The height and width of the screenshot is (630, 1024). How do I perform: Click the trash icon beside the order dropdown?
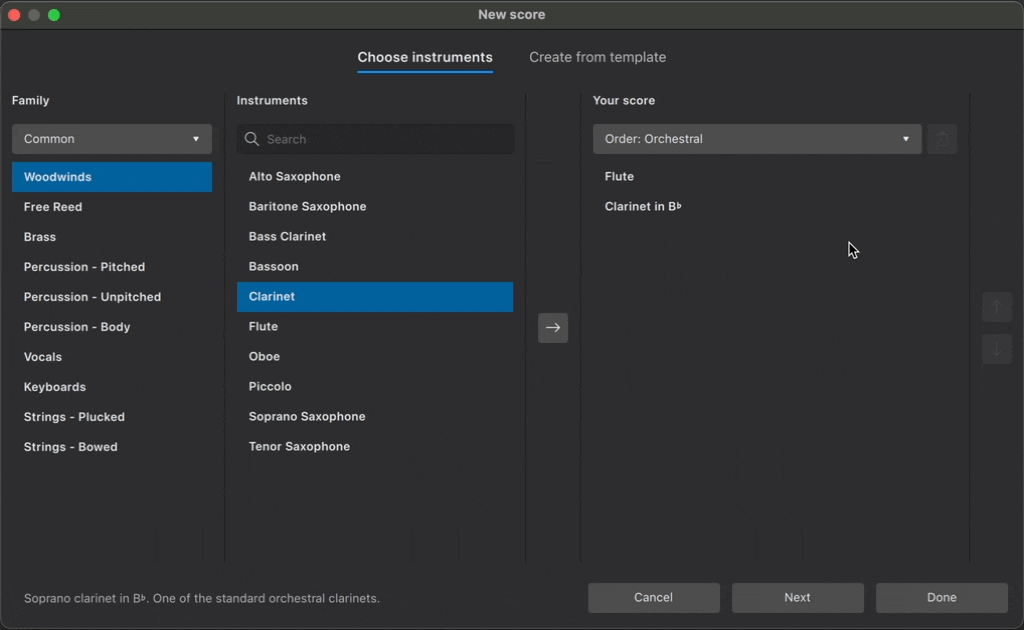942,139
